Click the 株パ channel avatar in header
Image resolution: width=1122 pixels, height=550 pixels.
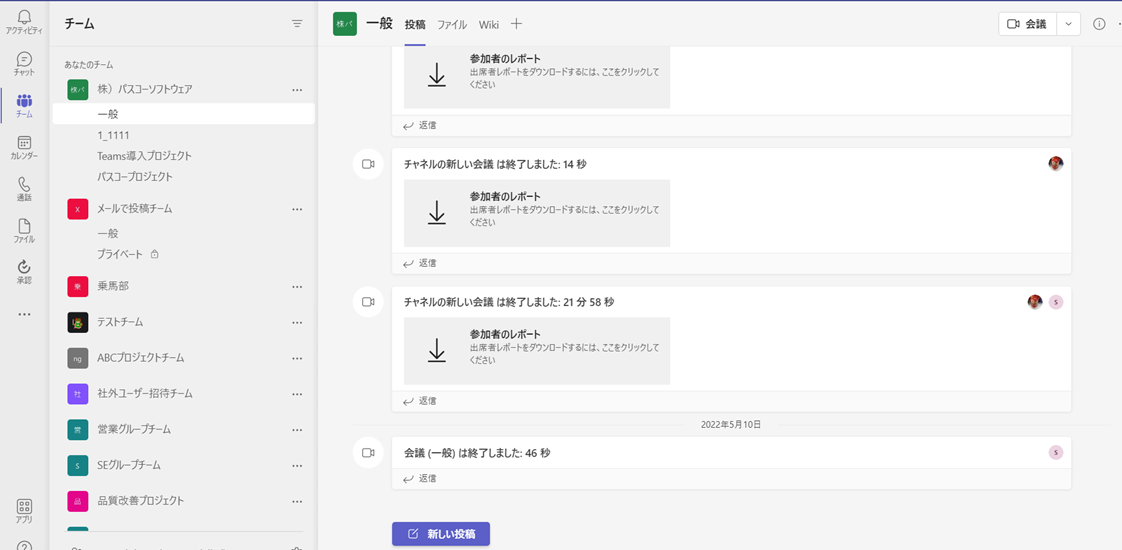coord(345,24)
